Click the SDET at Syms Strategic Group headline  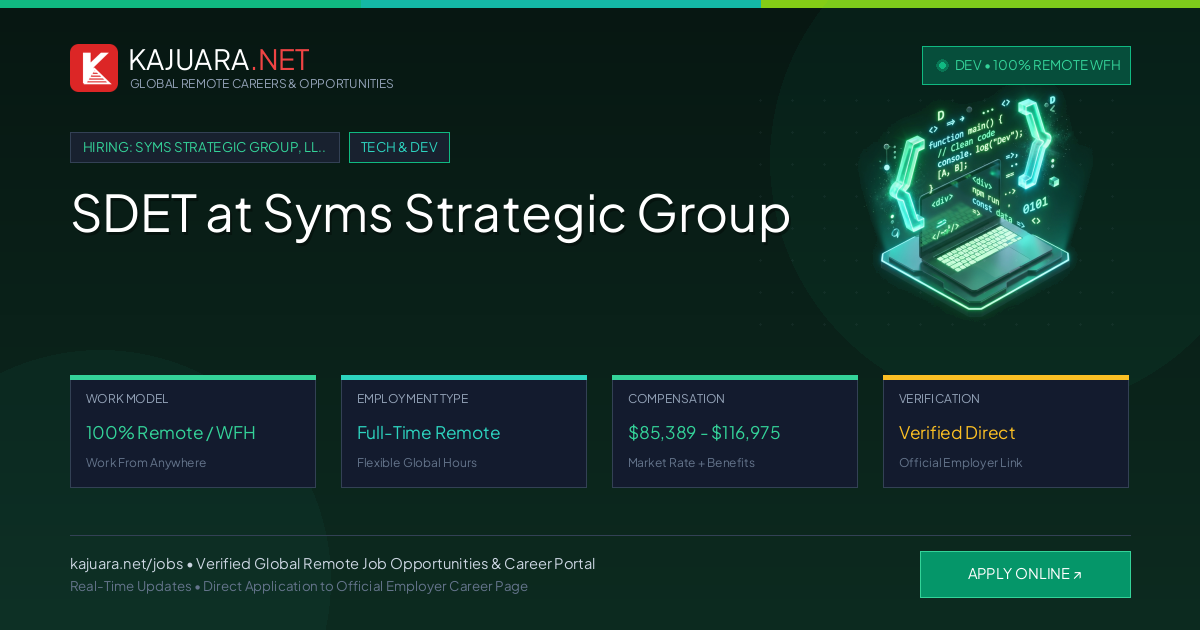tap(430, 213)
